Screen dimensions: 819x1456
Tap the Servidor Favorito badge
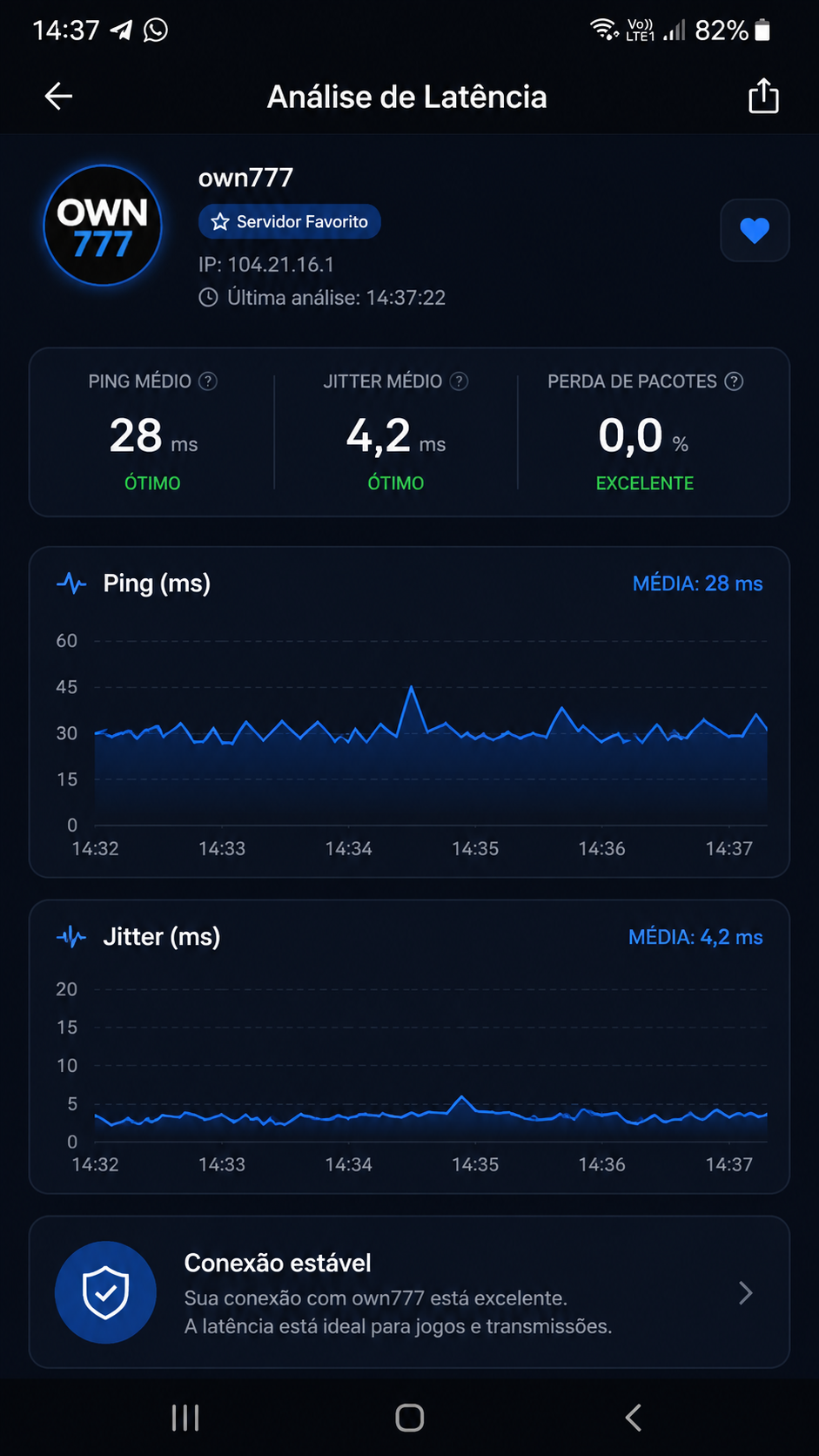click(290, 222)
